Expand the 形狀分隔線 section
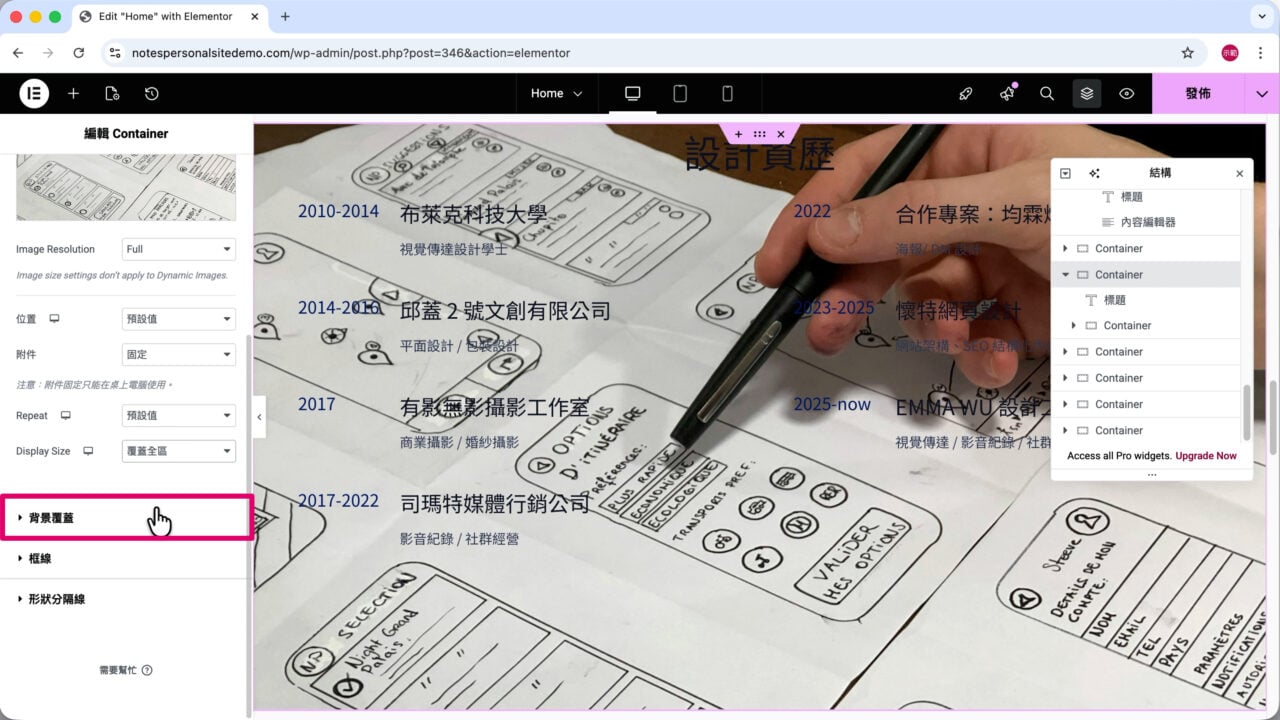 124,599
